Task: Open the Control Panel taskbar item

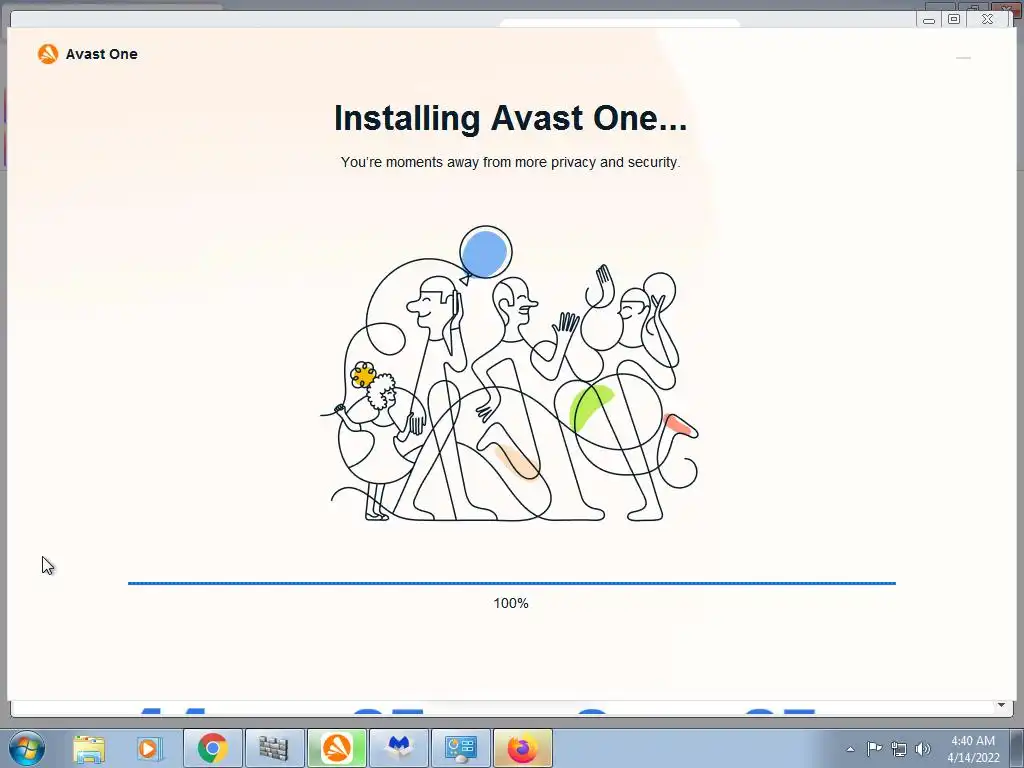Action: pyautogui.click(x=460, y=748)
